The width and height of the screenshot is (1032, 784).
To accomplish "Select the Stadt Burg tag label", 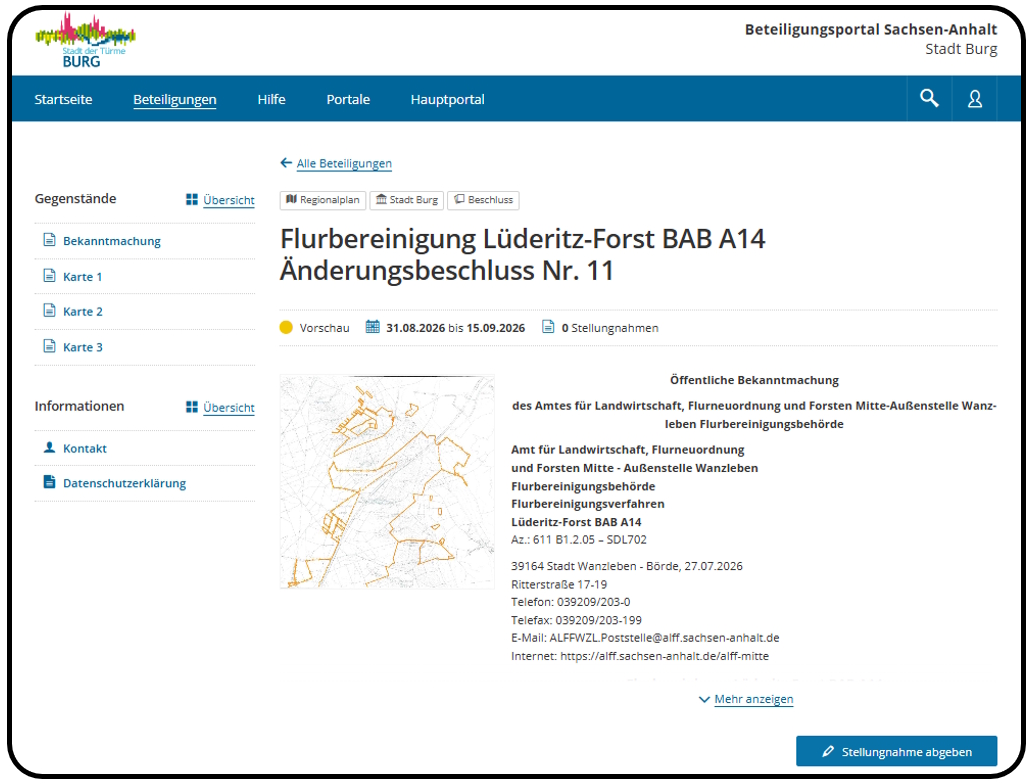I will [413, 199].
